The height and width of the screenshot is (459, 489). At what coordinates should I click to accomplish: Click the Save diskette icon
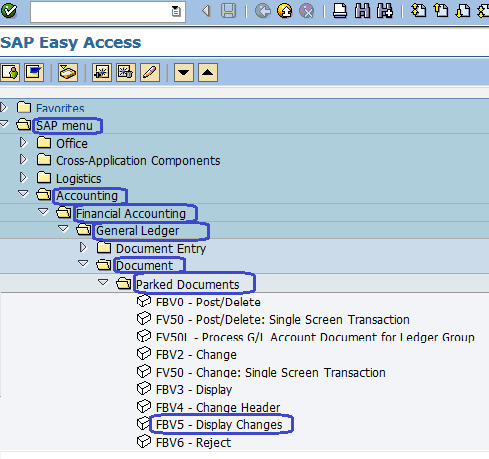point(229,11)
